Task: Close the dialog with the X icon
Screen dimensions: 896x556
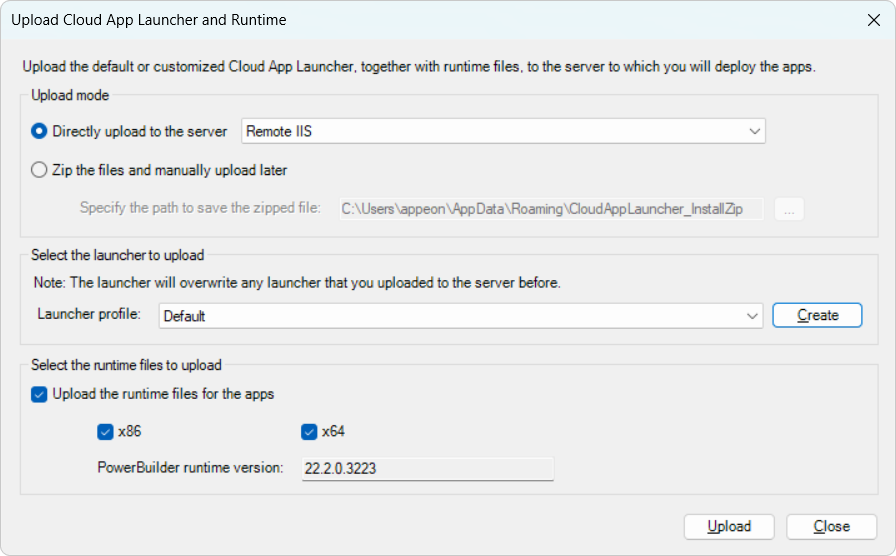Action: (x=873, y=20)
